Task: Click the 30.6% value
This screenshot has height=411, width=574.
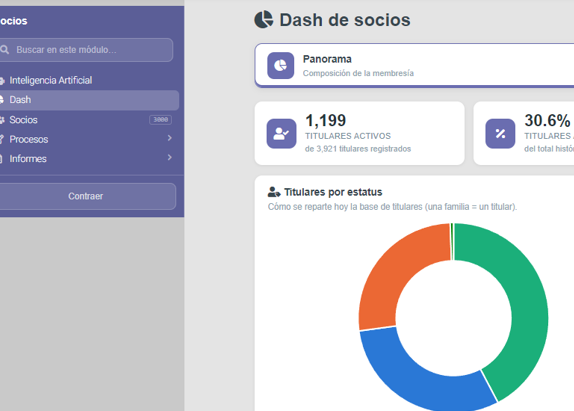Action: (547, 120)
